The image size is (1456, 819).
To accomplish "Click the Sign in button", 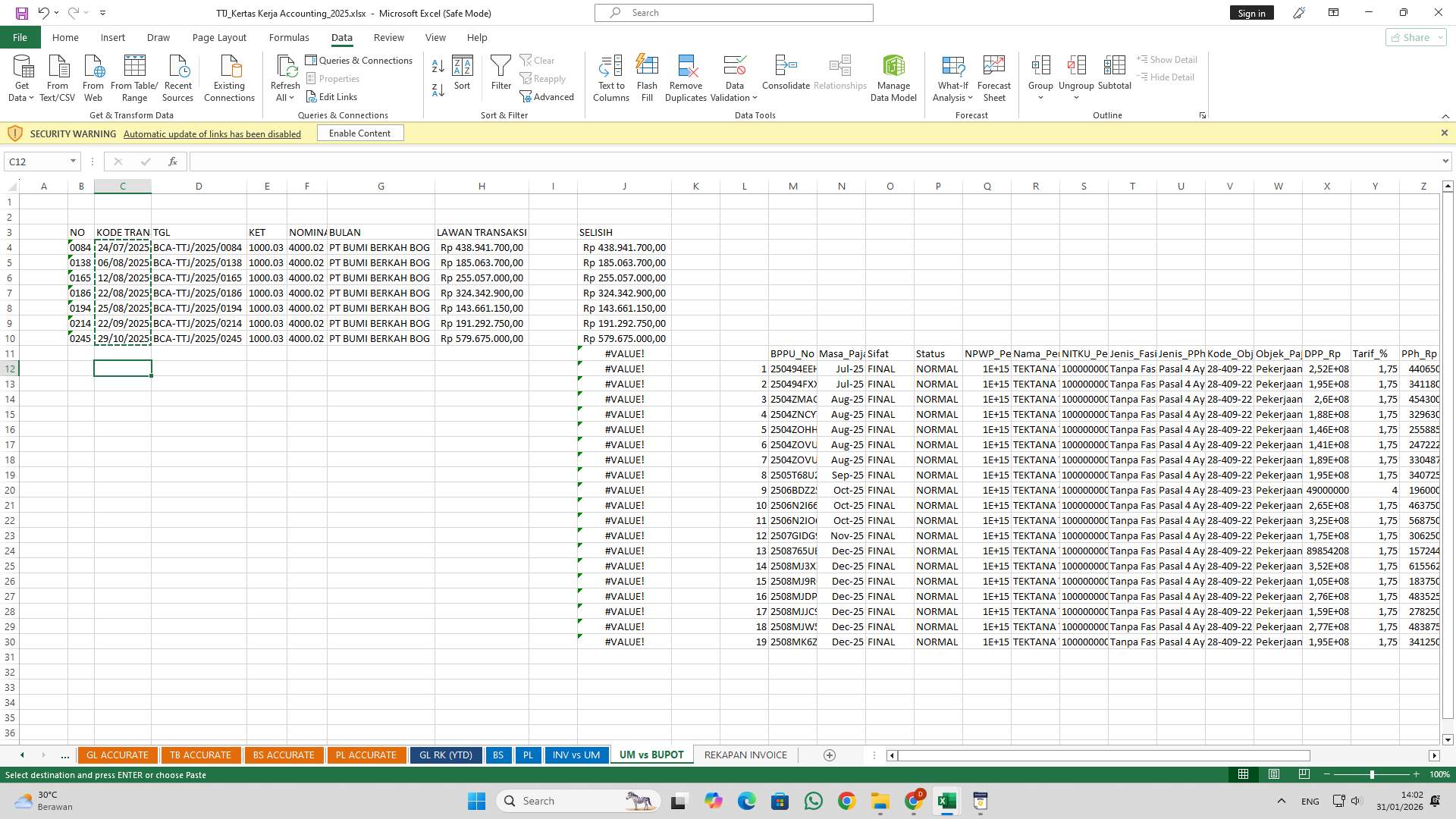I will [x=1251, y=12].
